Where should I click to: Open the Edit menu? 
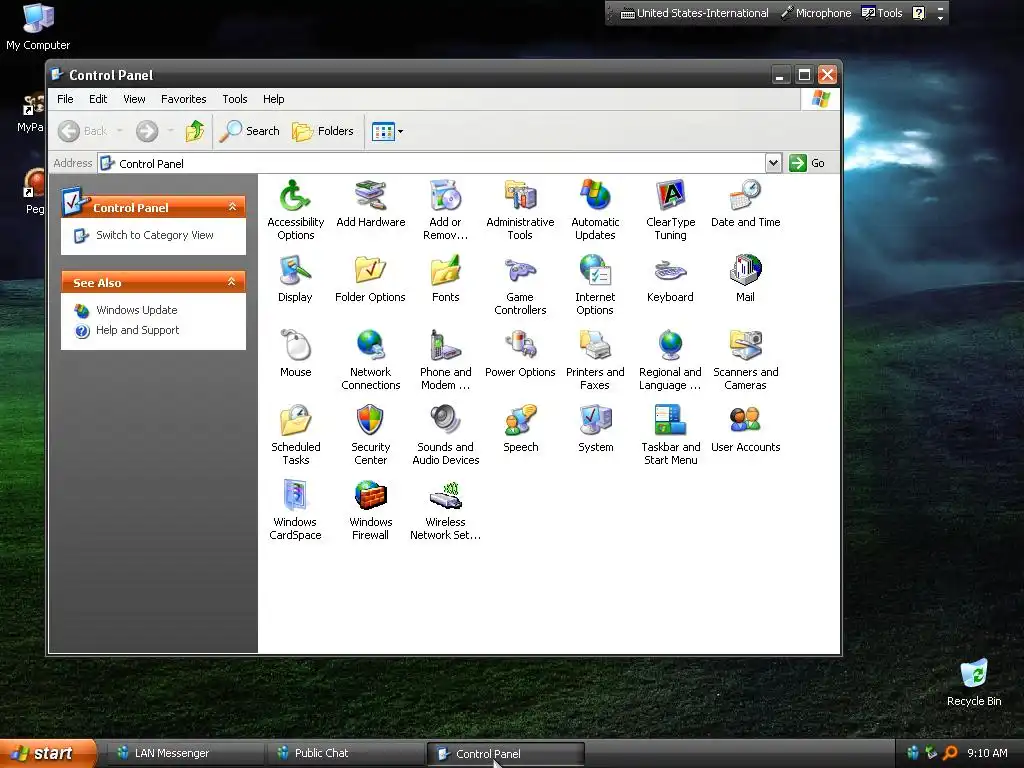point(98,99)
